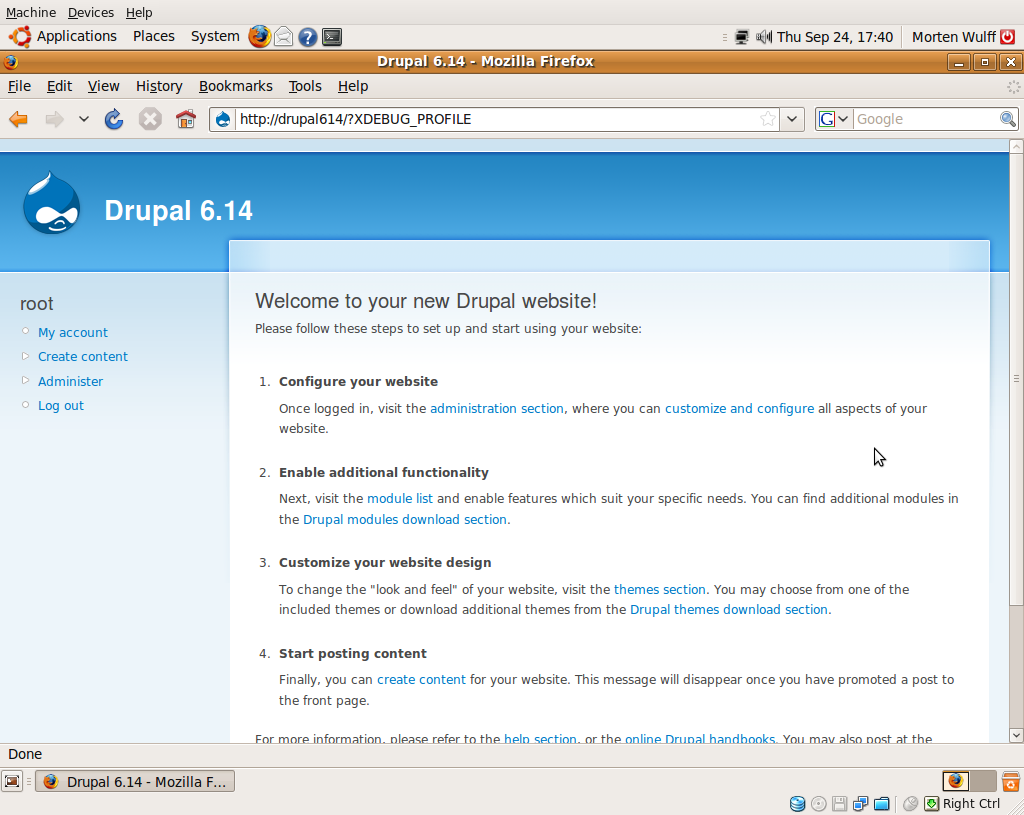Click the VirtualBox shared folders icon

[882, 804]
